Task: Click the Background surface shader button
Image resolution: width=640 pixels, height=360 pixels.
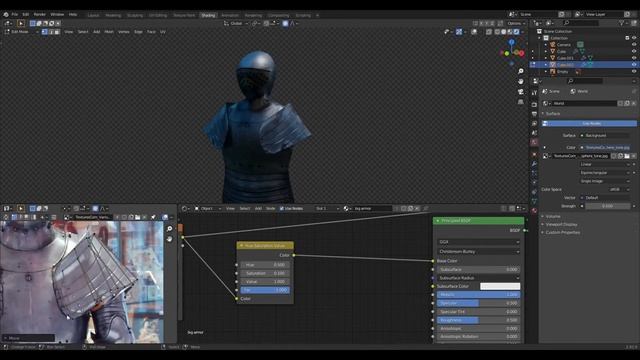Action: point(605,136)
